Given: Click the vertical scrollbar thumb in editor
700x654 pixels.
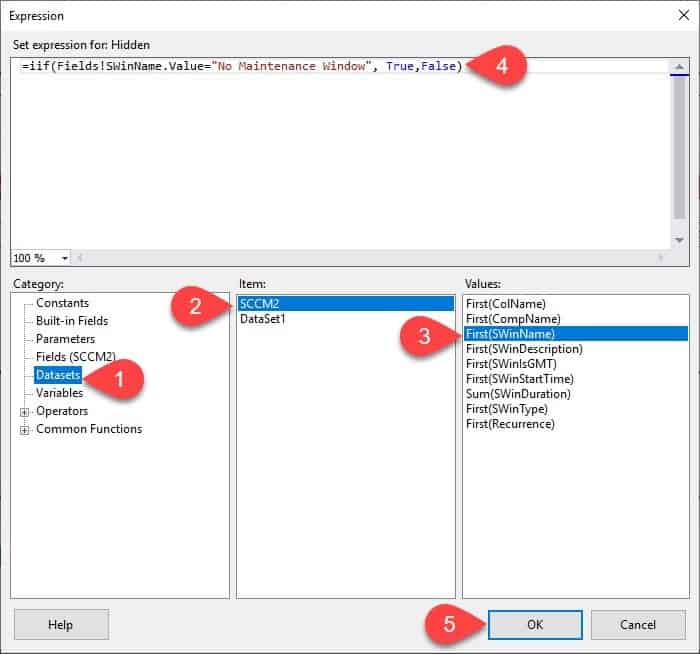Looking at the screenshot, I should tap(679, 147).
